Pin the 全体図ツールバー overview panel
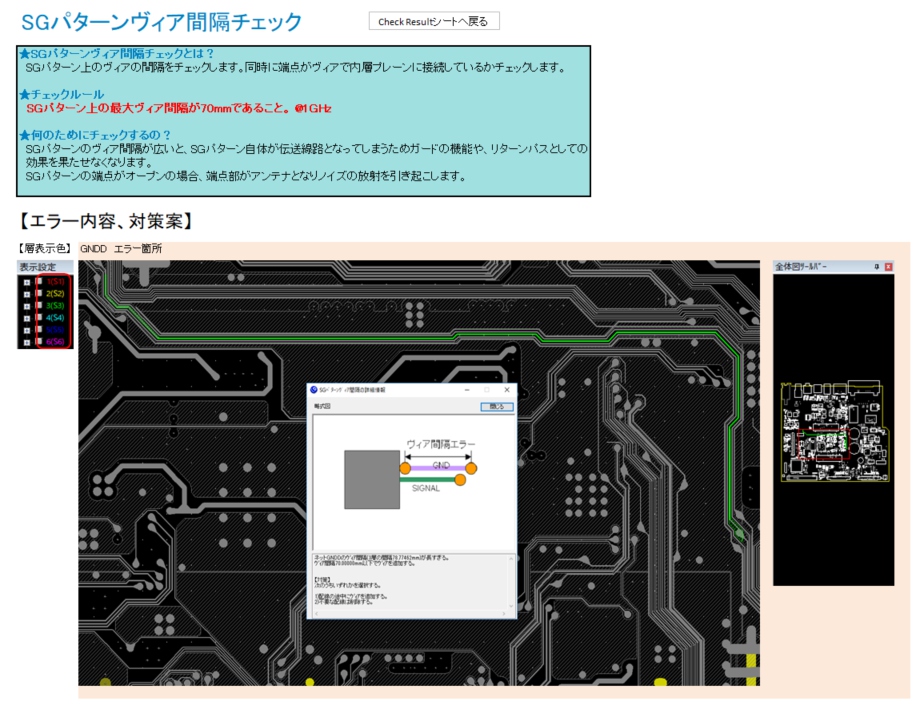The width and height of the screenshot is (914, 713). [x=876, y=267]
